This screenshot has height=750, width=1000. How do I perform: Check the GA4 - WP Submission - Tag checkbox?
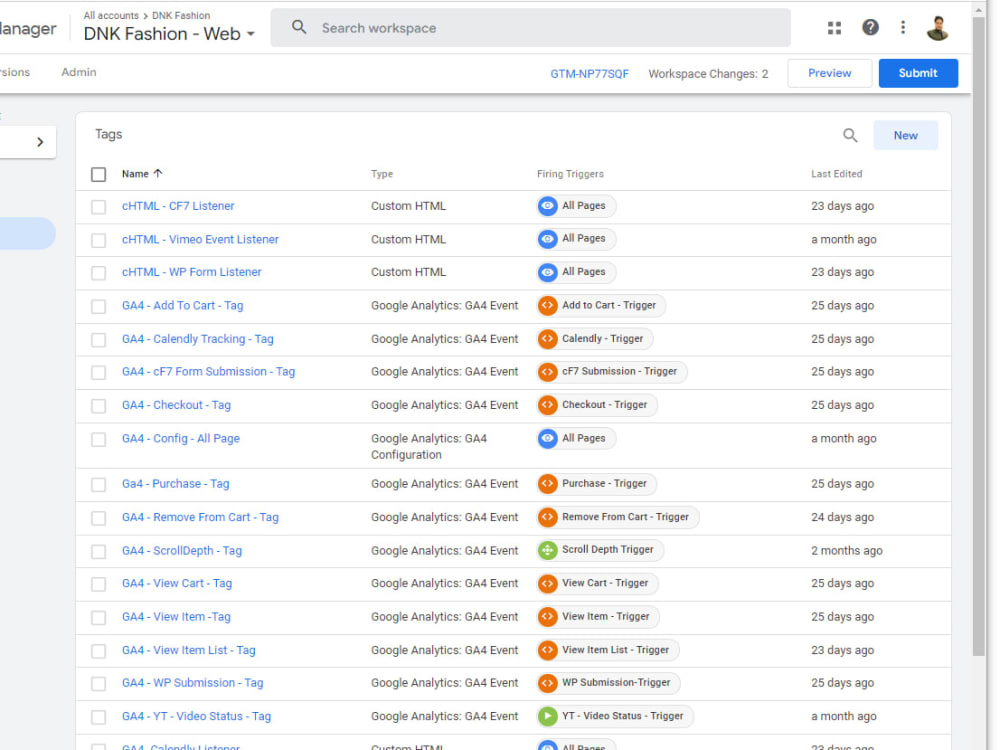pos(98,684)
